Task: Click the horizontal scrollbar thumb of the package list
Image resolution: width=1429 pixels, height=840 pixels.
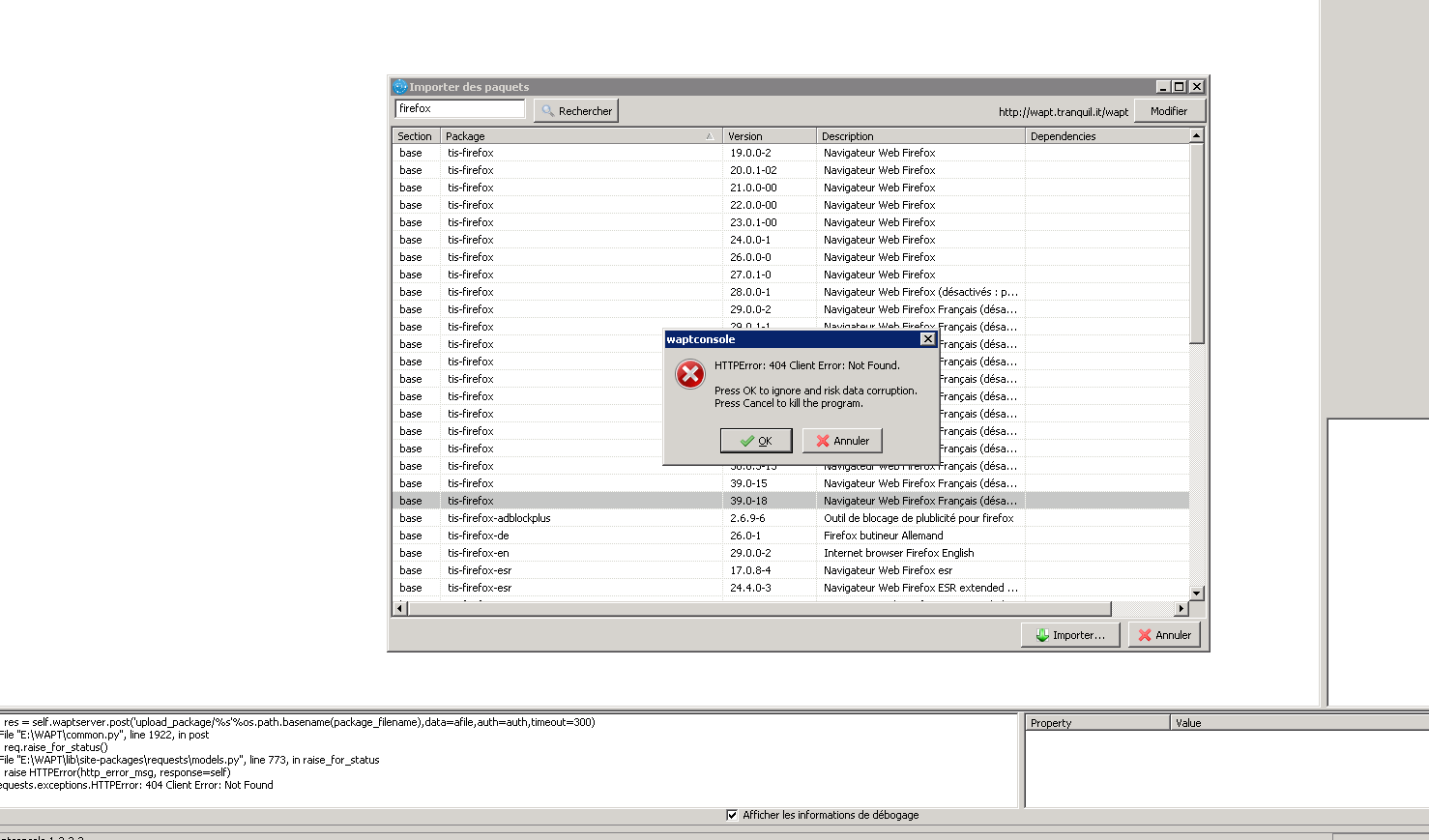Action: click(x=760, y=609)
